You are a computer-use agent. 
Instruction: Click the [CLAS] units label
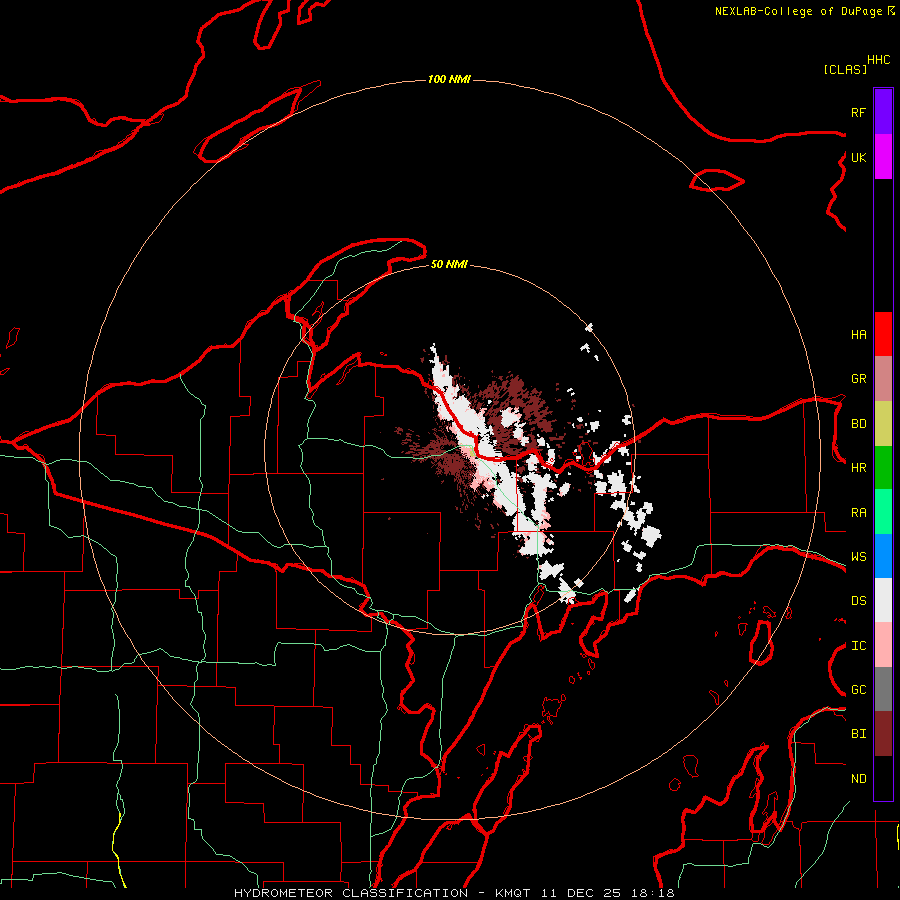coord(844,69)
